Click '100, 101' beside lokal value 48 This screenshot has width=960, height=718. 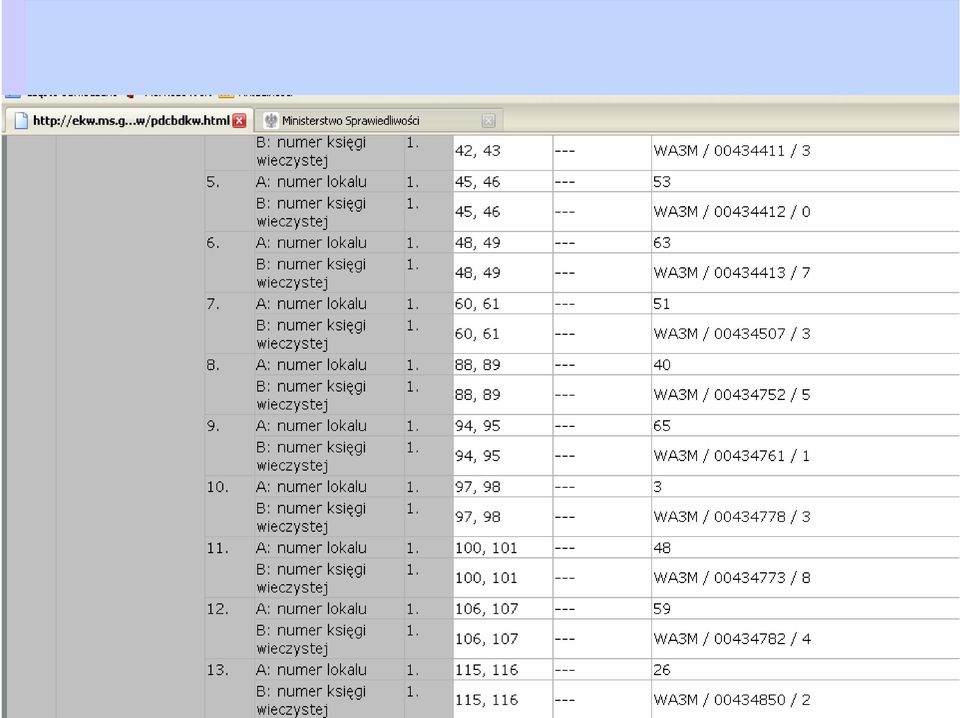[486, 547]
